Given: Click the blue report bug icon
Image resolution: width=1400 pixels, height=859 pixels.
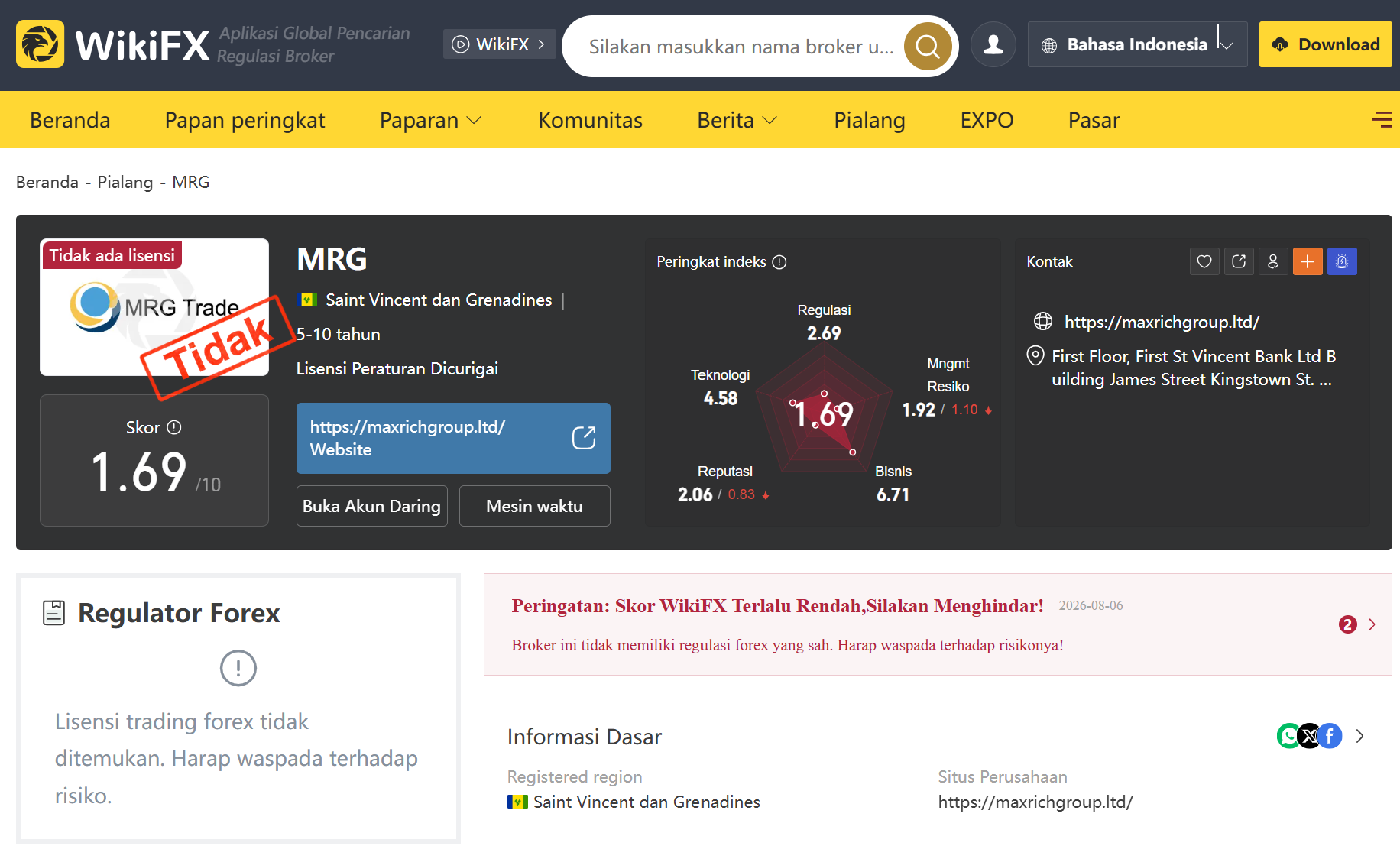Looking at the screenshot, I should point(1342,261).
